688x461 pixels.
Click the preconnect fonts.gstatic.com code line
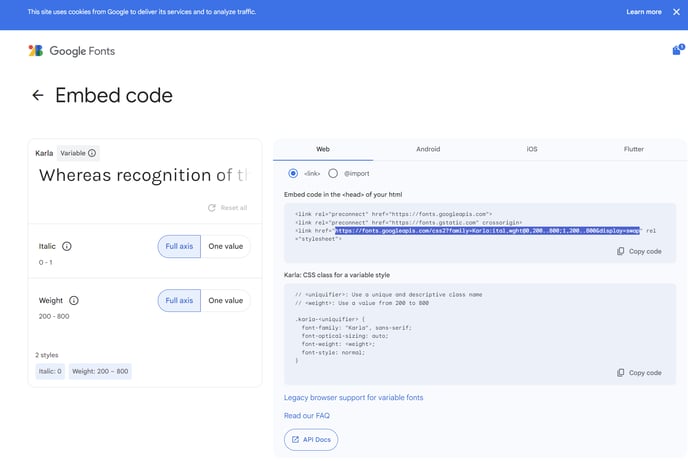pos(408,222)
